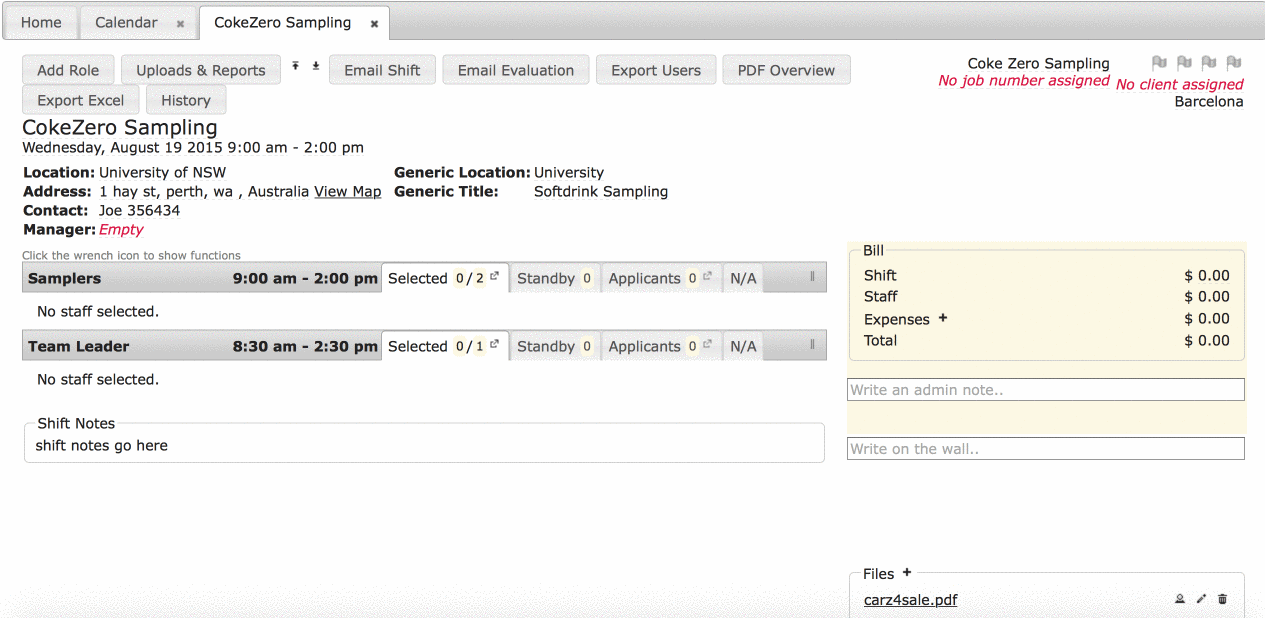Click the Export Excel button
Image resolution: width=1265 pixels, height=618 pixels.
(x=81, y=100)
